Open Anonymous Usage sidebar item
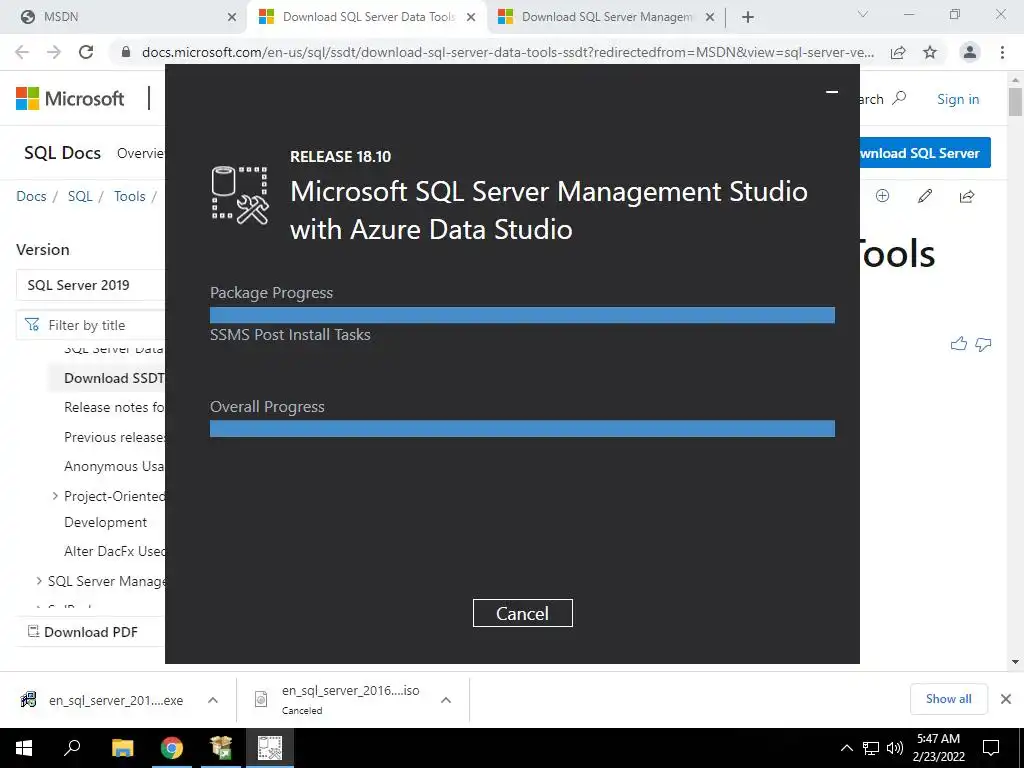 (114, 466)
